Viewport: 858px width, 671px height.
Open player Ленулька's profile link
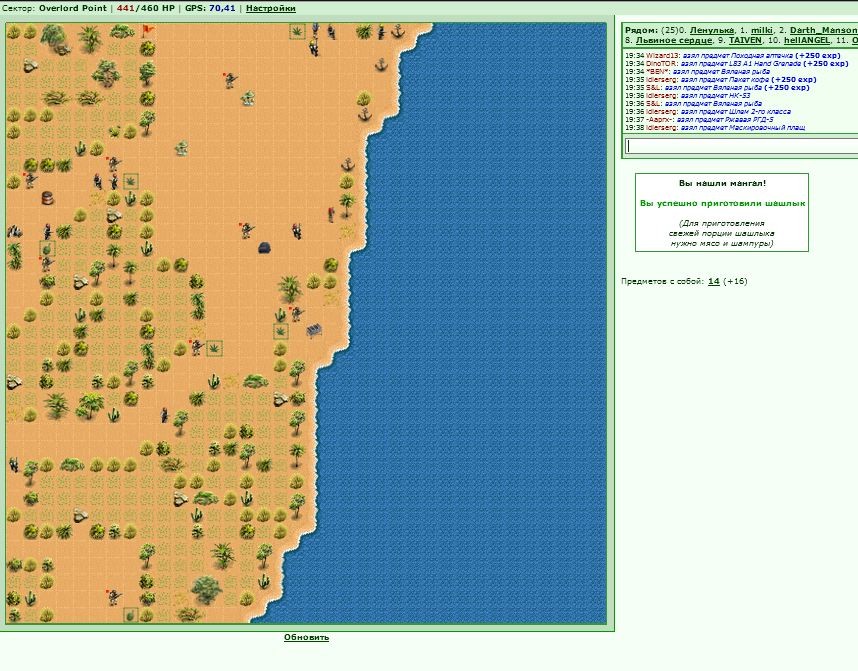click(x=711, y=31)
